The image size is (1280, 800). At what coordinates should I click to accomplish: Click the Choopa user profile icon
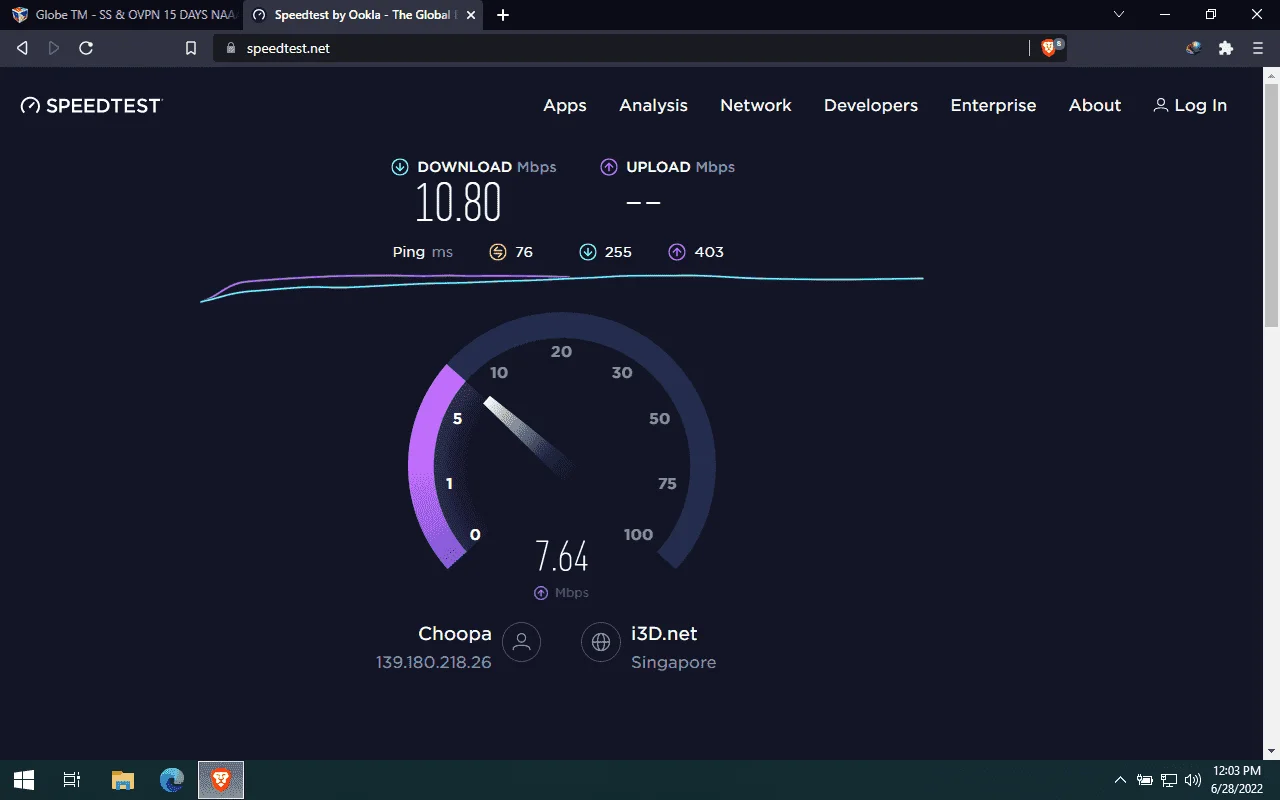point(521,642)
